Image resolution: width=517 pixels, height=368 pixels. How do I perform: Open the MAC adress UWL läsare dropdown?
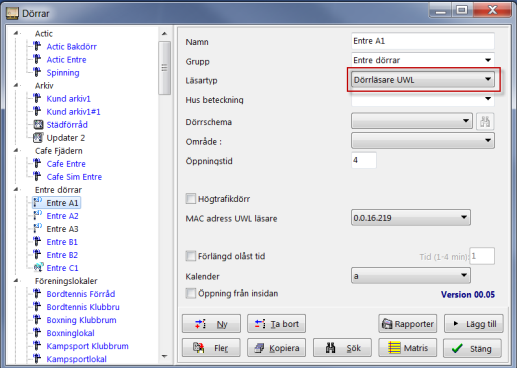(x=411, y=218)
